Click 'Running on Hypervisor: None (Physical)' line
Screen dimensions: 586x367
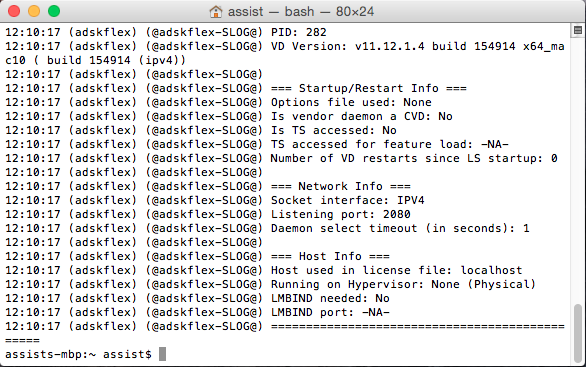pos(404,284)
